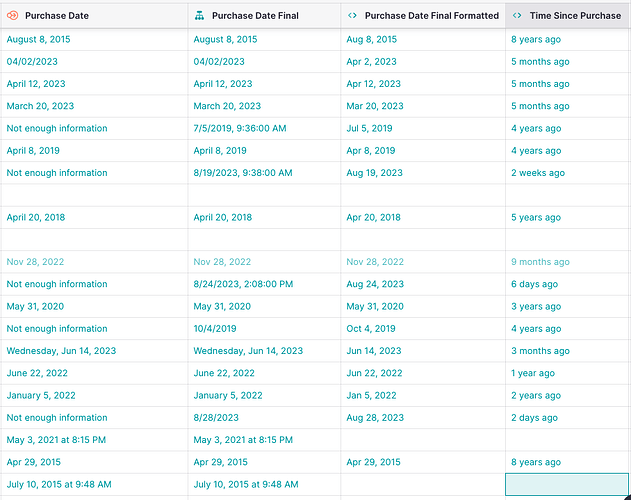Click the '7/5/2019, 9:36:00 AM' cell

(264, 128)
